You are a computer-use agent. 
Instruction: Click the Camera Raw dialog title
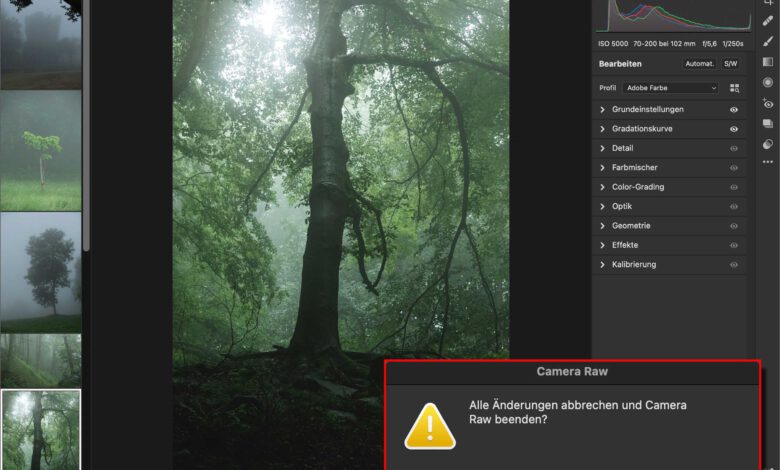click(572, 372)
